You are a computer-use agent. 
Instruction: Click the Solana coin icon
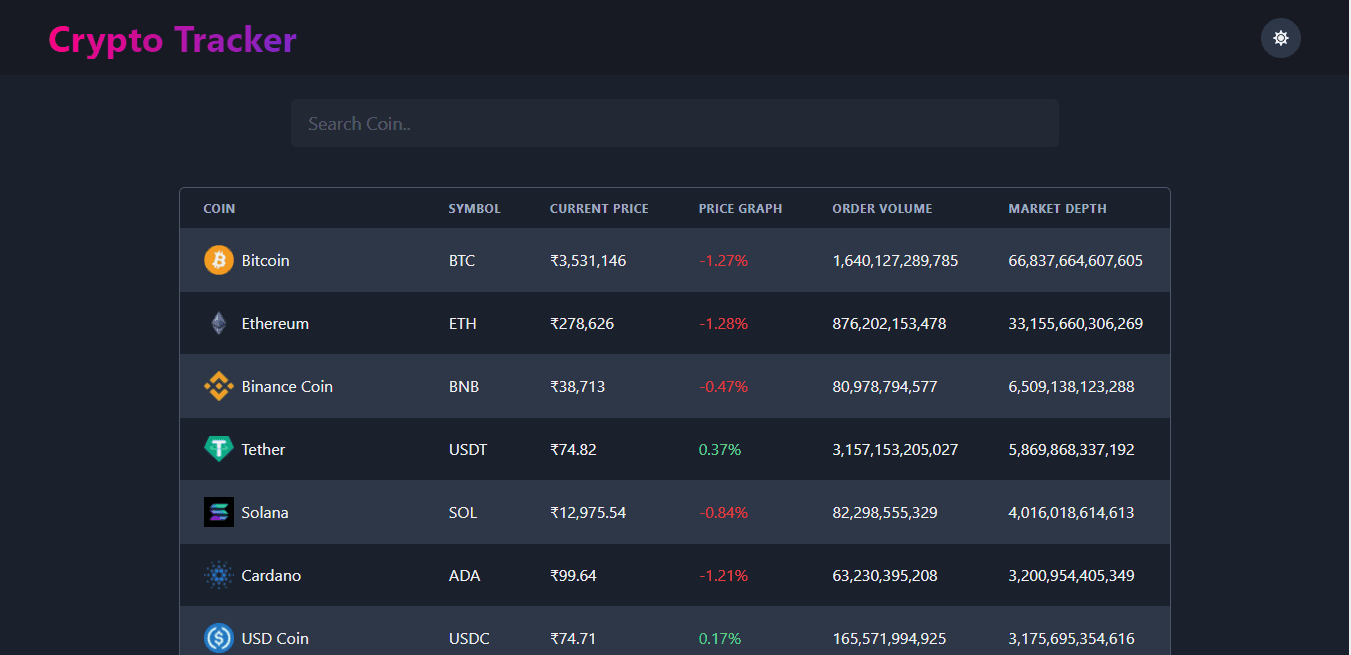tap(219, 512)
